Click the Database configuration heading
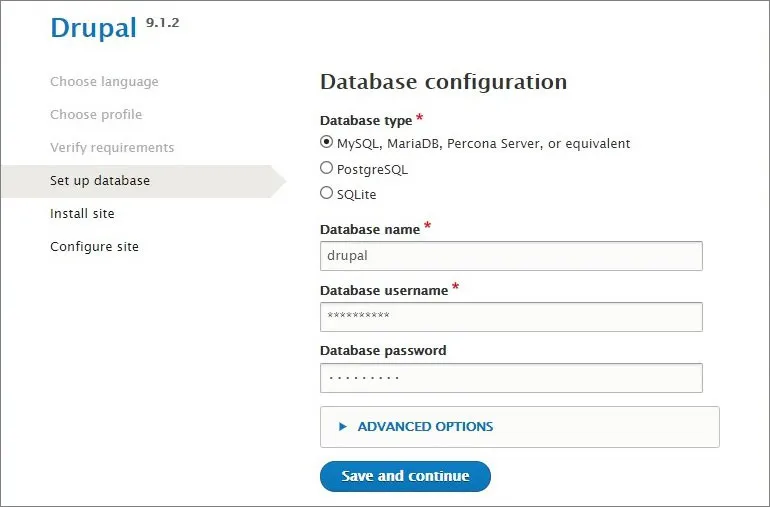Image resolution: width=770 pixels, height=507 pixels. click(443, 82)
